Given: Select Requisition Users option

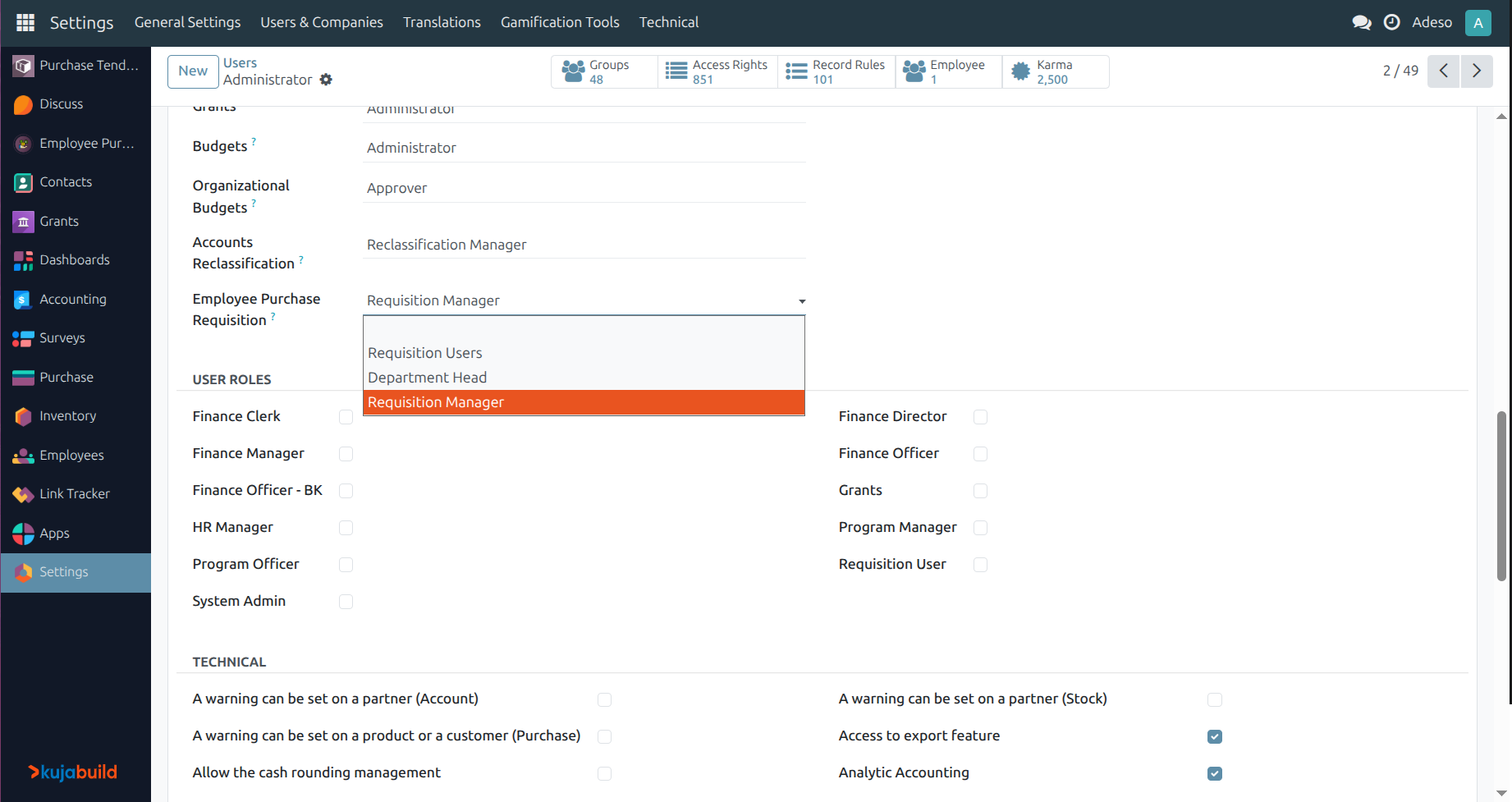Looking at the screenshot, I should tap(584, 353).
